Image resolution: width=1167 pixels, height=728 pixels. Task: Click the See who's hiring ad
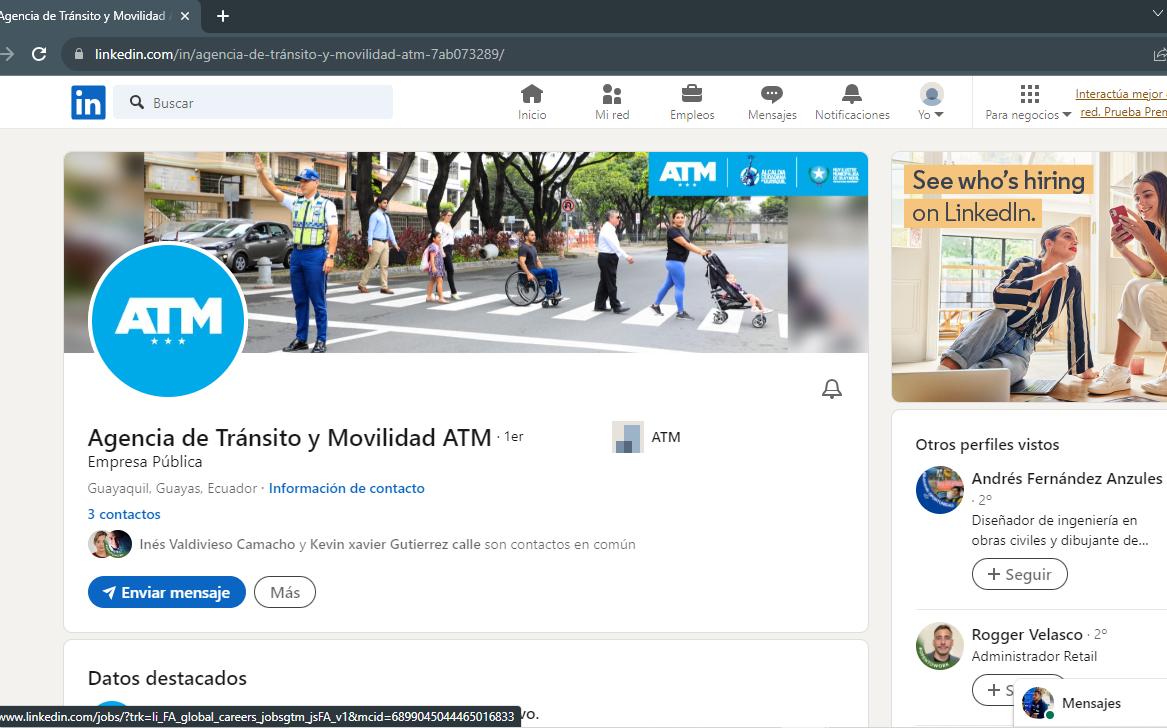(x=1029, y=277)
